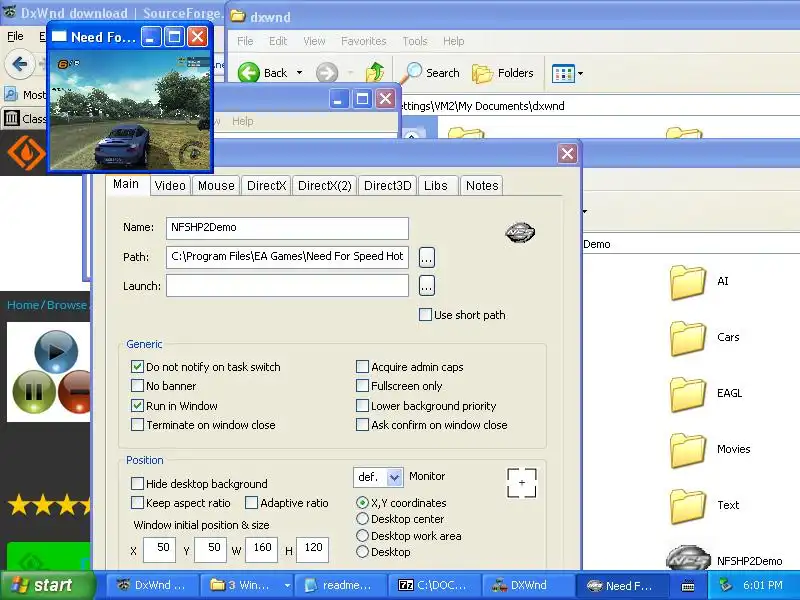Open Favorites menu in dxwnd explorer
The image size is (800, 600).
point(363,41)
